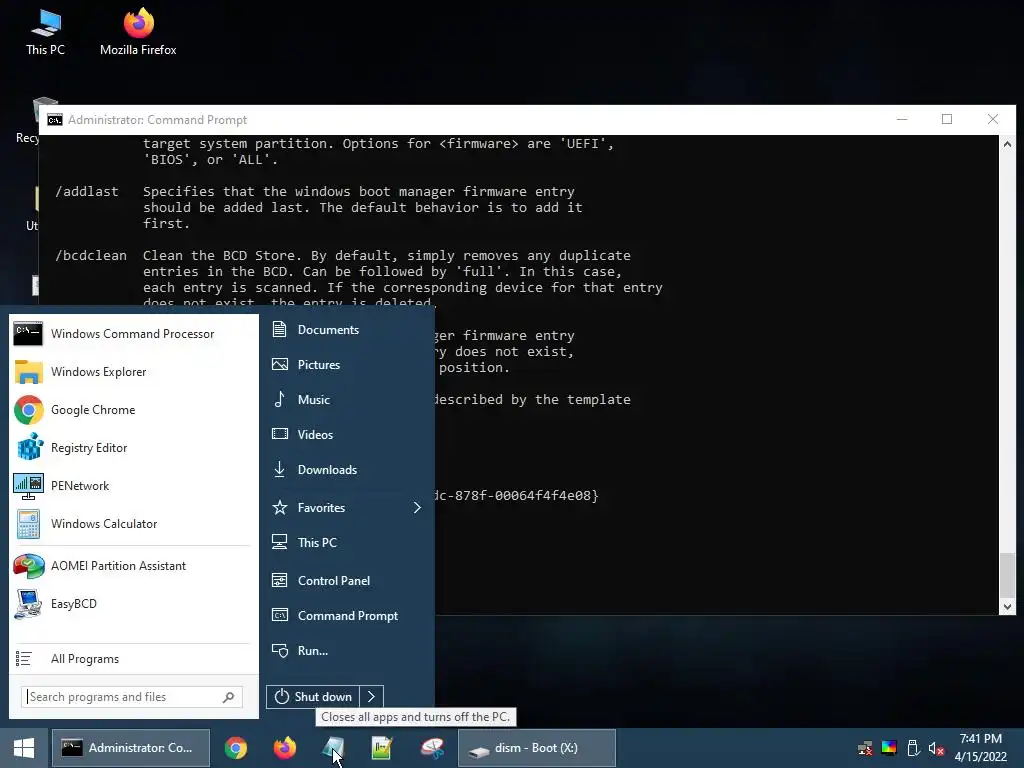Open Firefox from the taskbar
1024x768 pixels.
tap(285, 748)
